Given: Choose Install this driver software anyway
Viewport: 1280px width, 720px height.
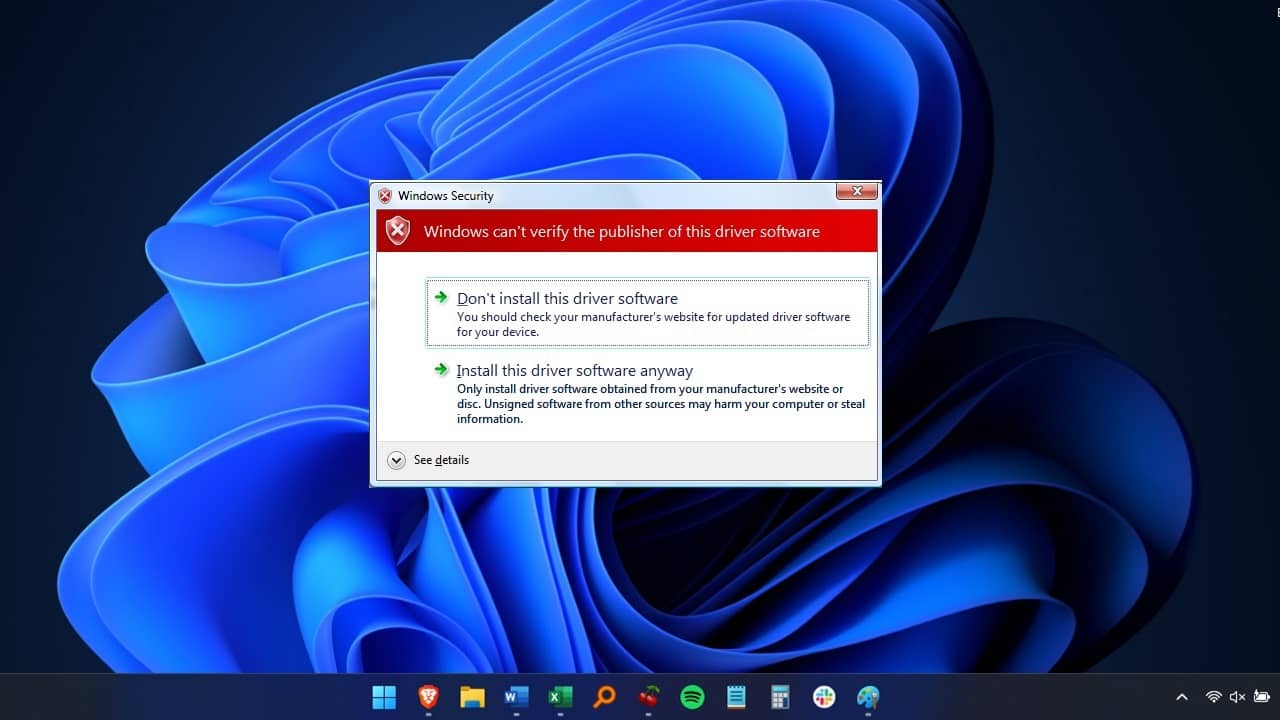Looking at the screenshot, I should pyautogui.click(x=574, y=370).
